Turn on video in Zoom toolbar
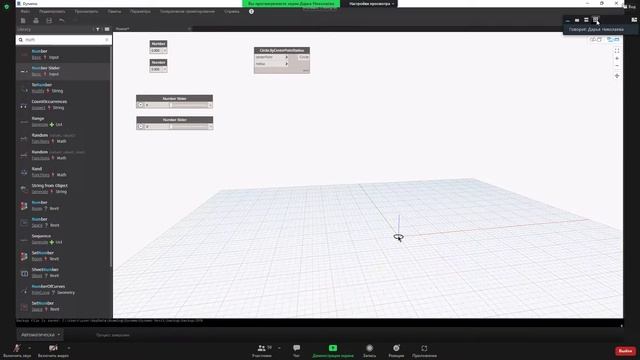The height and width of the screenshot is (360, 640). 53,351
